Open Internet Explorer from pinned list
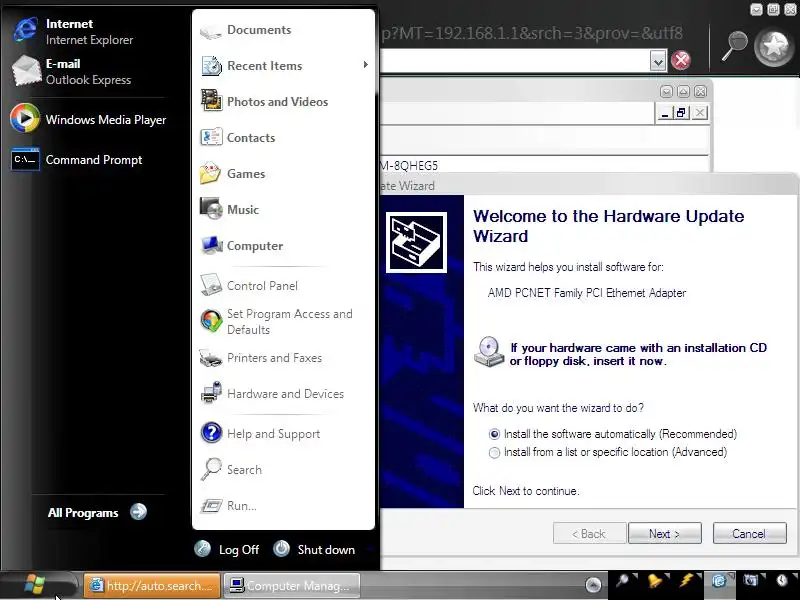Image resolution: width=800 pixels, height=600 pixels. tap(25, 29)
